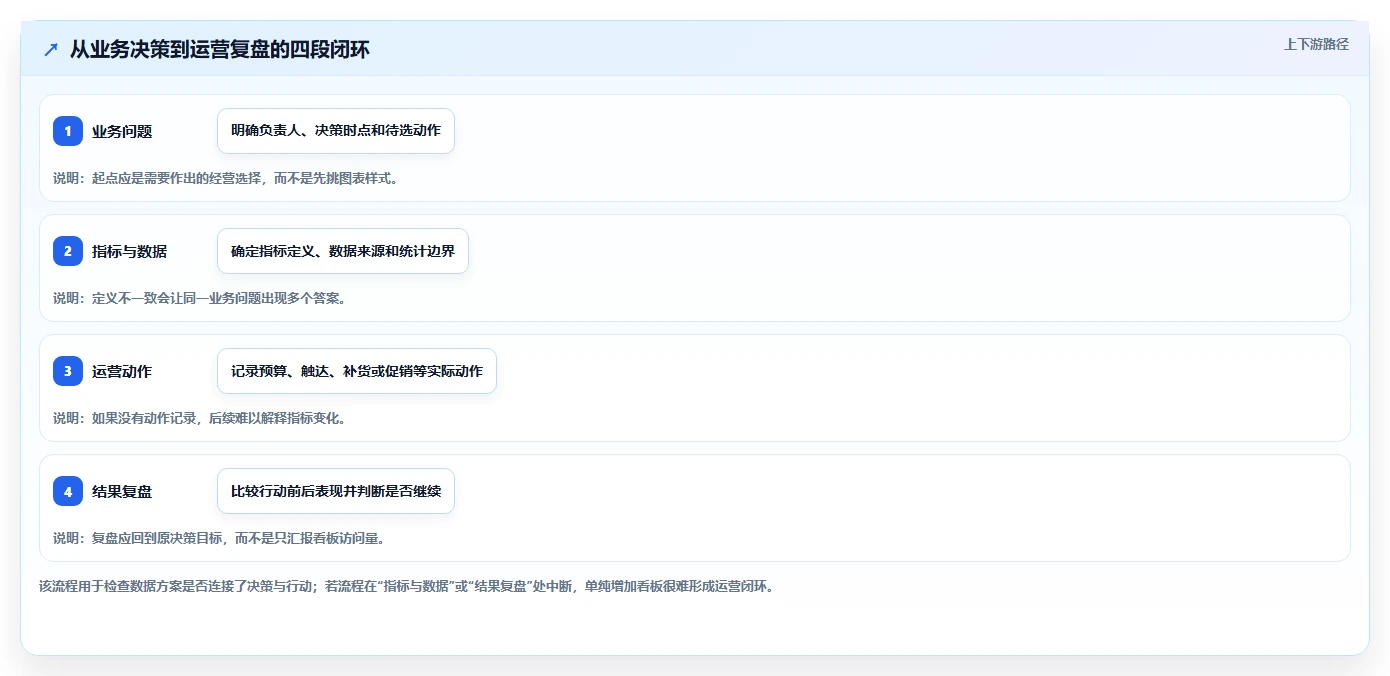Select the 运营动作 step label
Screen dimensions: 1390x676
click(x=122, y=371)
